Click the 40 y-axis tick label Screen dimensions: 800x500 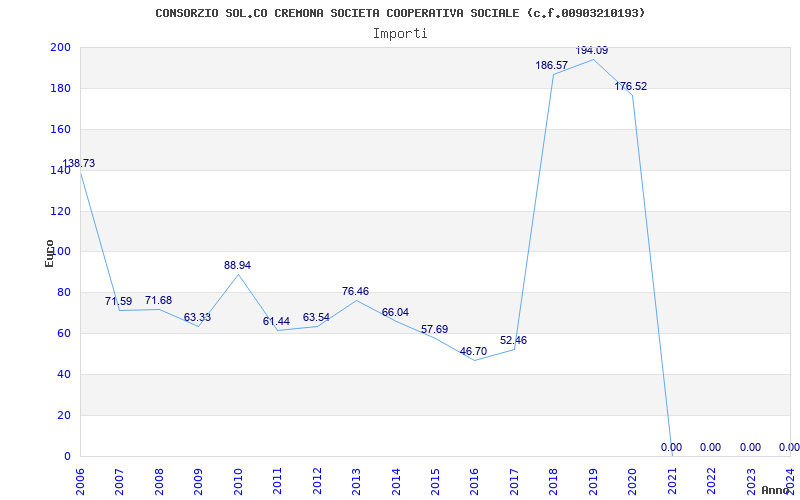point(63,374)
